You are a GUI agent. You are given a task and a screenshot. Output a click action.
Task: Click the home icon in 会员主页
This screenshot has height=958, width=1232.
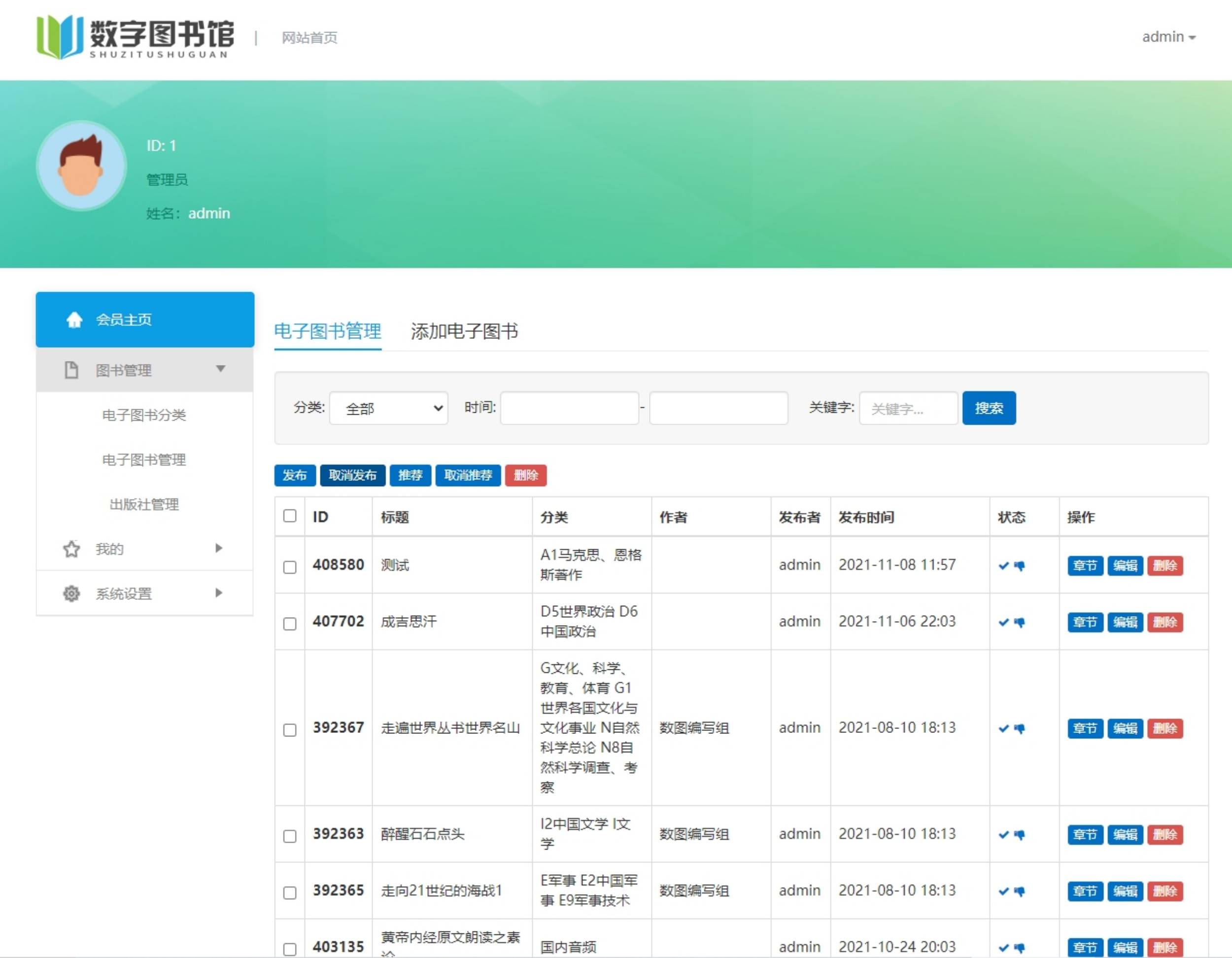point(74,320)
